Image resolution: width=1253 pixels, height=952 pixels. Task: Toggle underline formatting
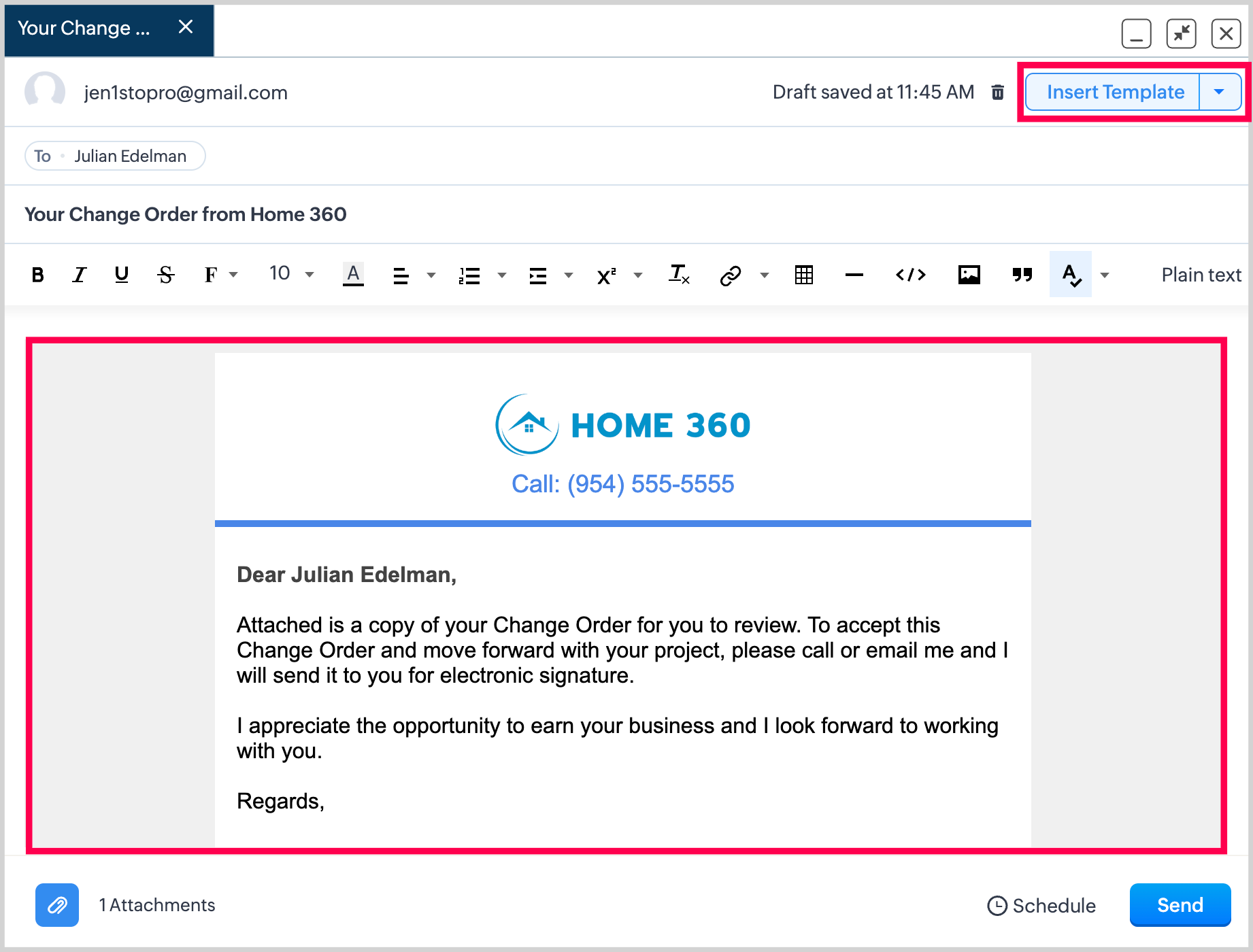122,275
